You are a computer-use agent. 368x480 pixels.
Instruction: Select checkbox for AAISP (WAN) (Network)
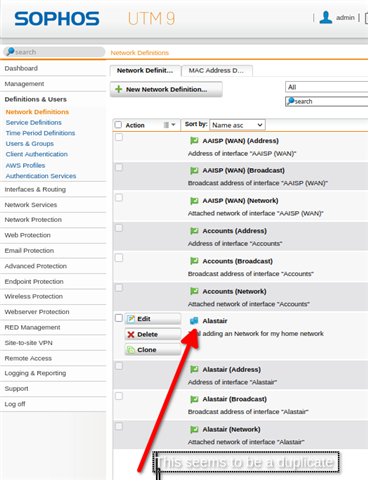[119, 197]
